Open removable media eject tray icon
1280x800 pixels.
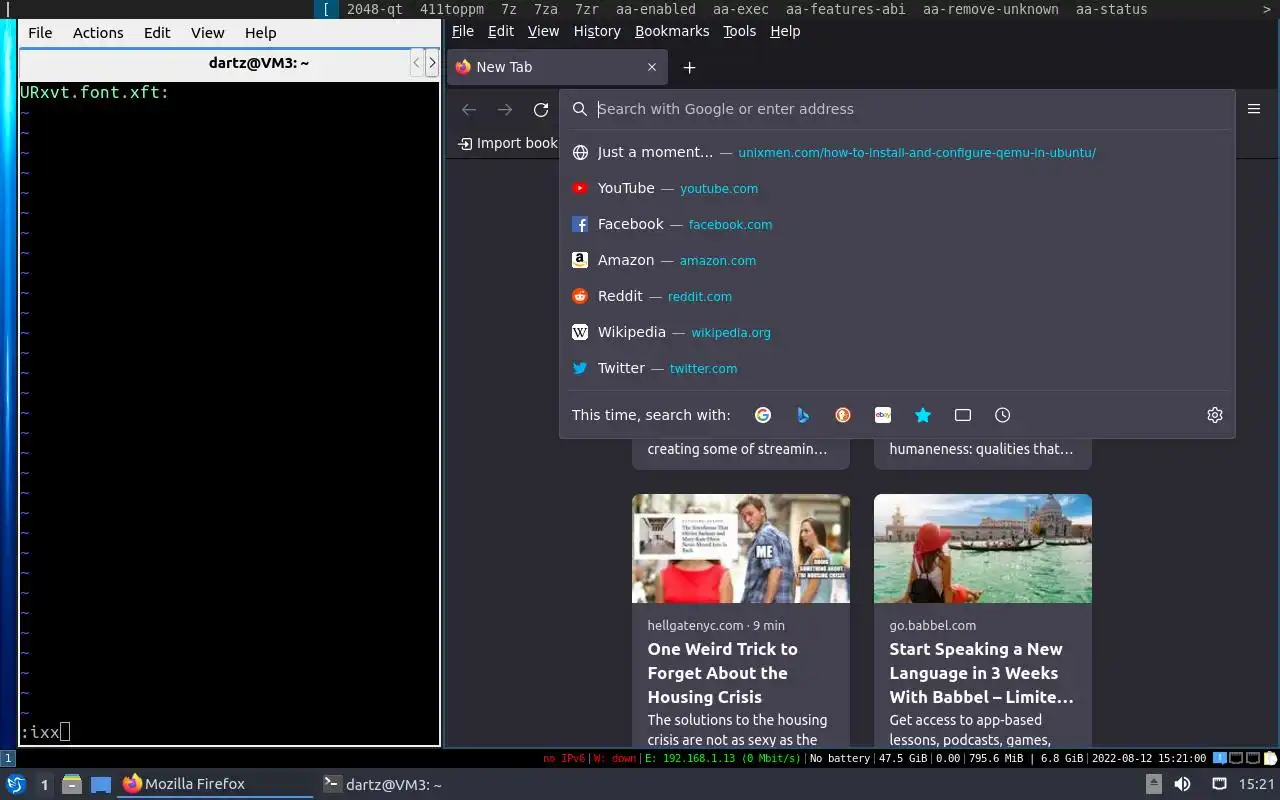(1153, 784)
